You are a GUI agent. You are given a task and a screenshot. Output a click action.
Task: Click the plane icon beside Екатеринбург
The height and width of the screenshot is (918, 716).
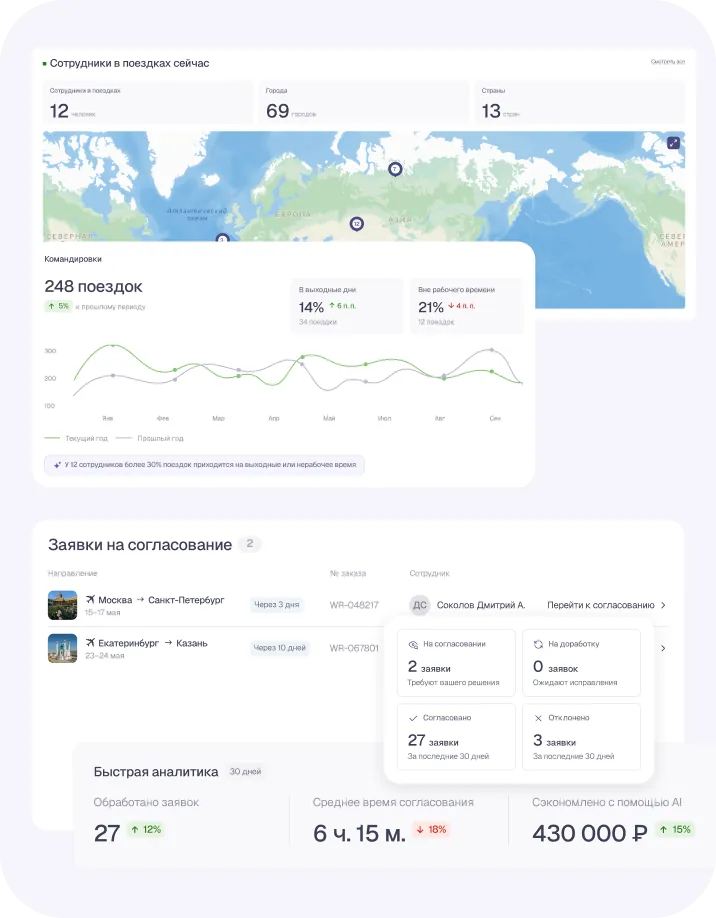90,643
